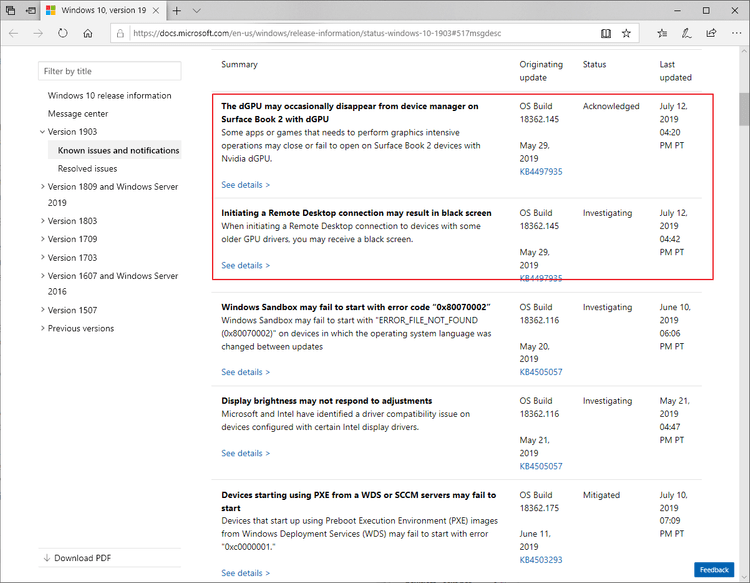Expand the Version 1803 node
The width and height of the screenshot is (750, 583).
pos(42,221)
